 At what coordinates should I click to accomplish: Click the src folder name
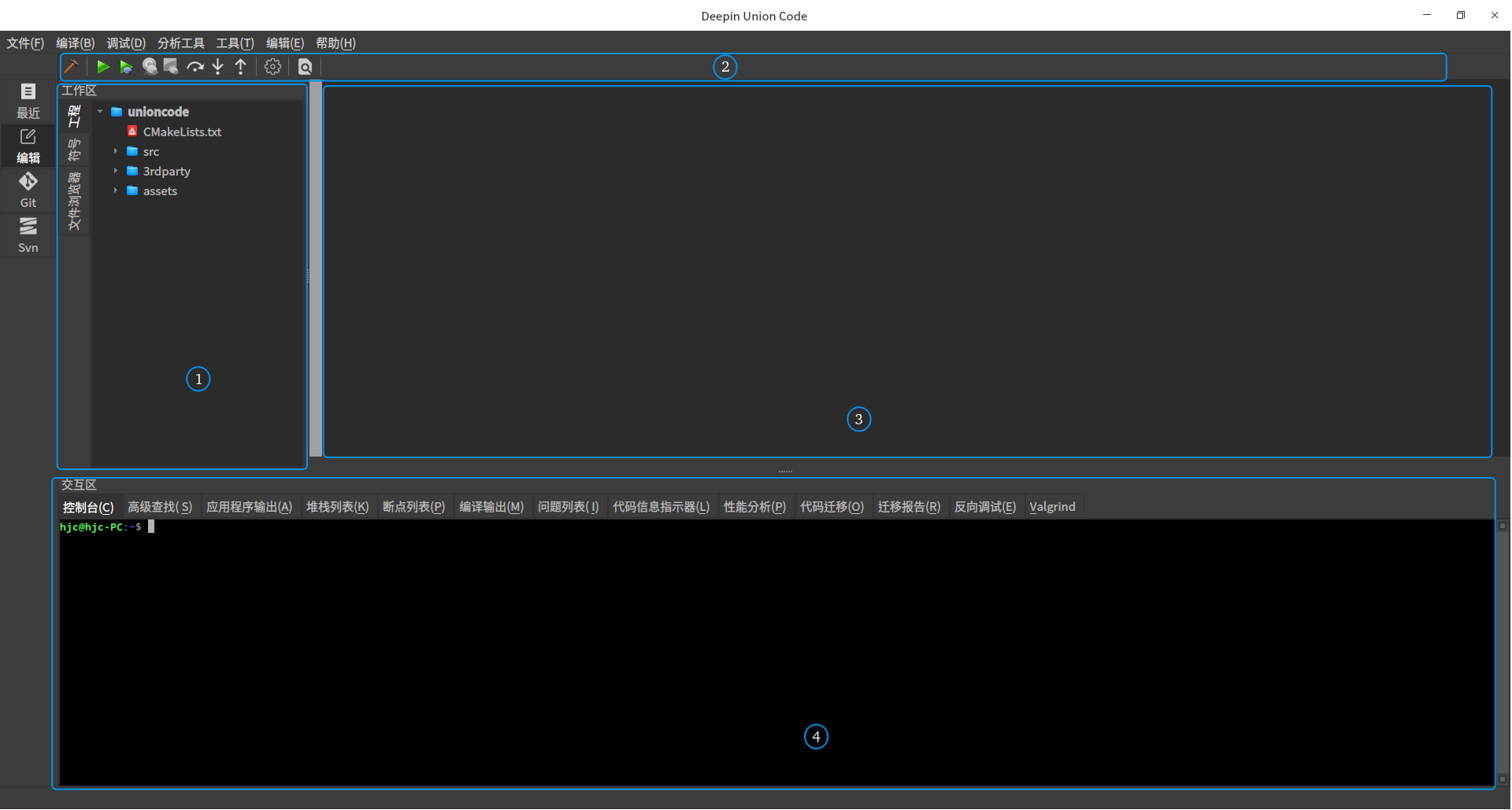(x=151, y=151)
